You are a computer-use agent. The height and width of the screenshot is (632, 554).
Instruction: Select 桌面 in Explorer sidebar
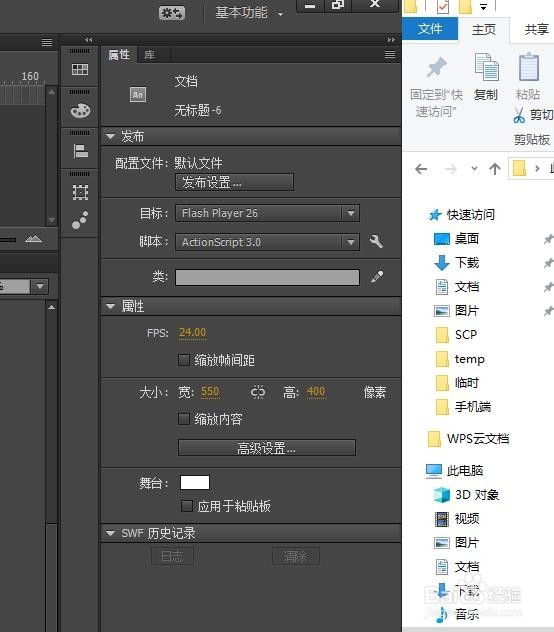456,239
